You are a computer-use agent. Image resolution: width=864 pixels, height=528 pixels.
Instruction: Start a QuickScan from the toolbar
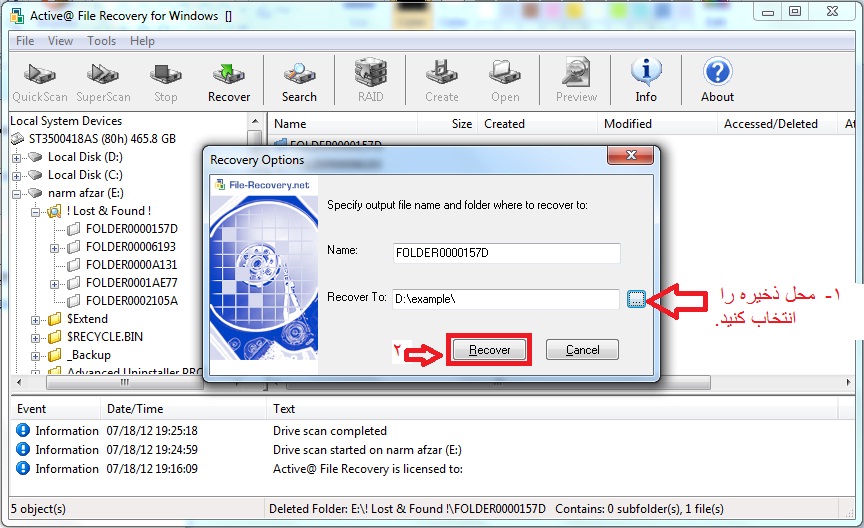pos(40,82)
